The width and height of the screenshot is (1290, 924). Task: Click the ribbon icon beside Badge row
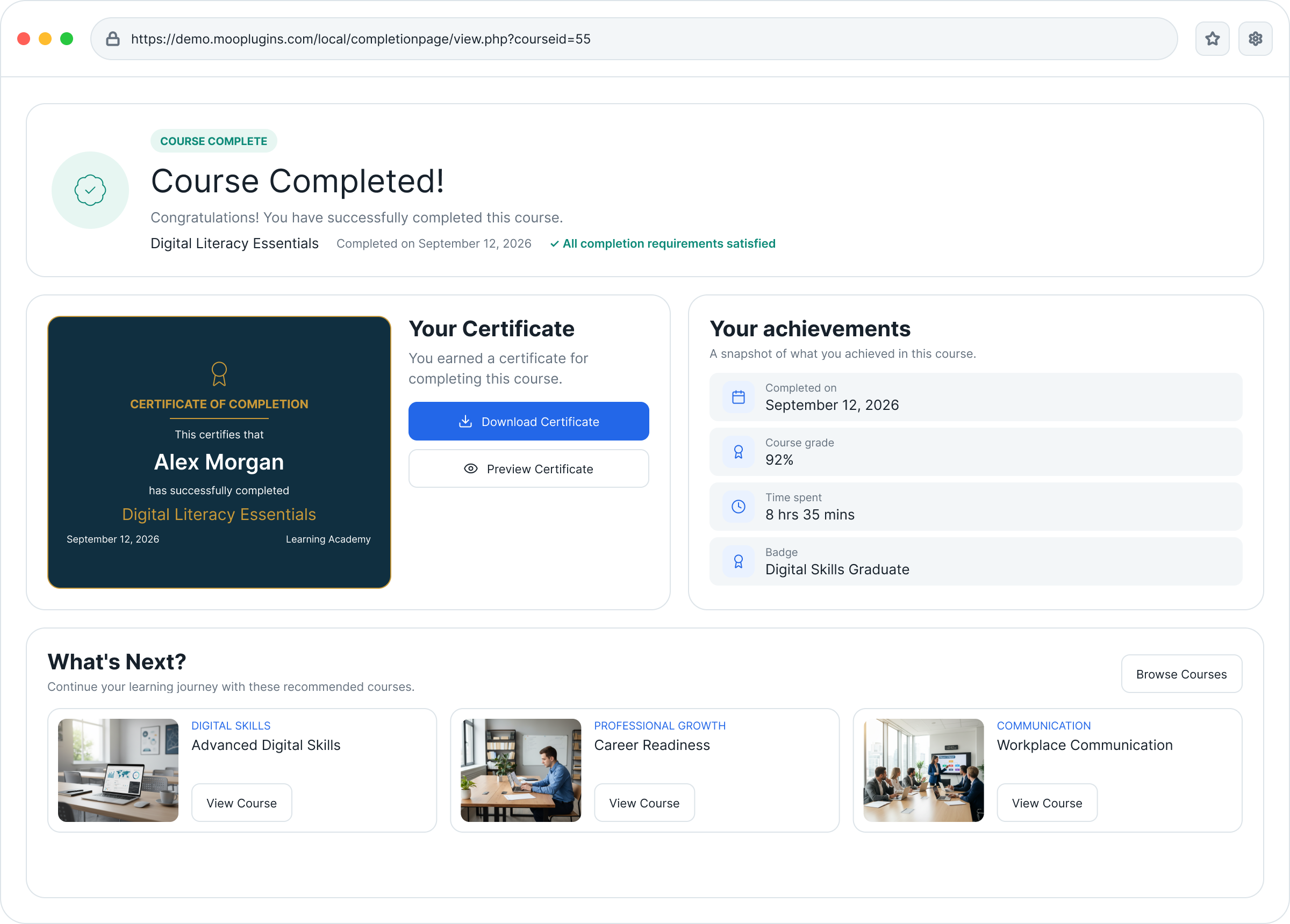(739, 561)
